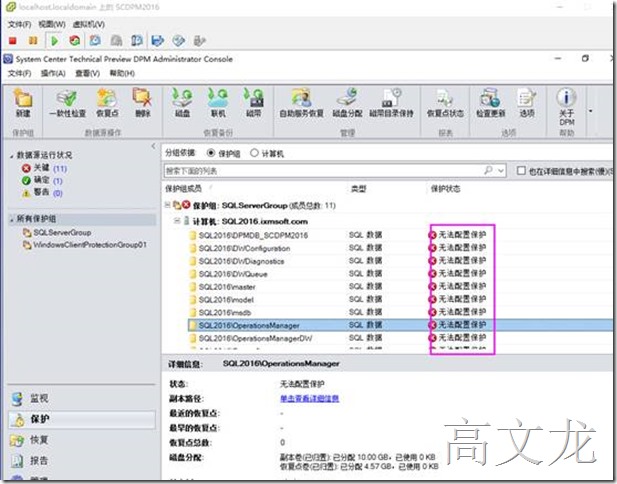Screen dimensions: 617x484
Task: Filter by 警告 (0) status
Action: [x=42, y=193]
